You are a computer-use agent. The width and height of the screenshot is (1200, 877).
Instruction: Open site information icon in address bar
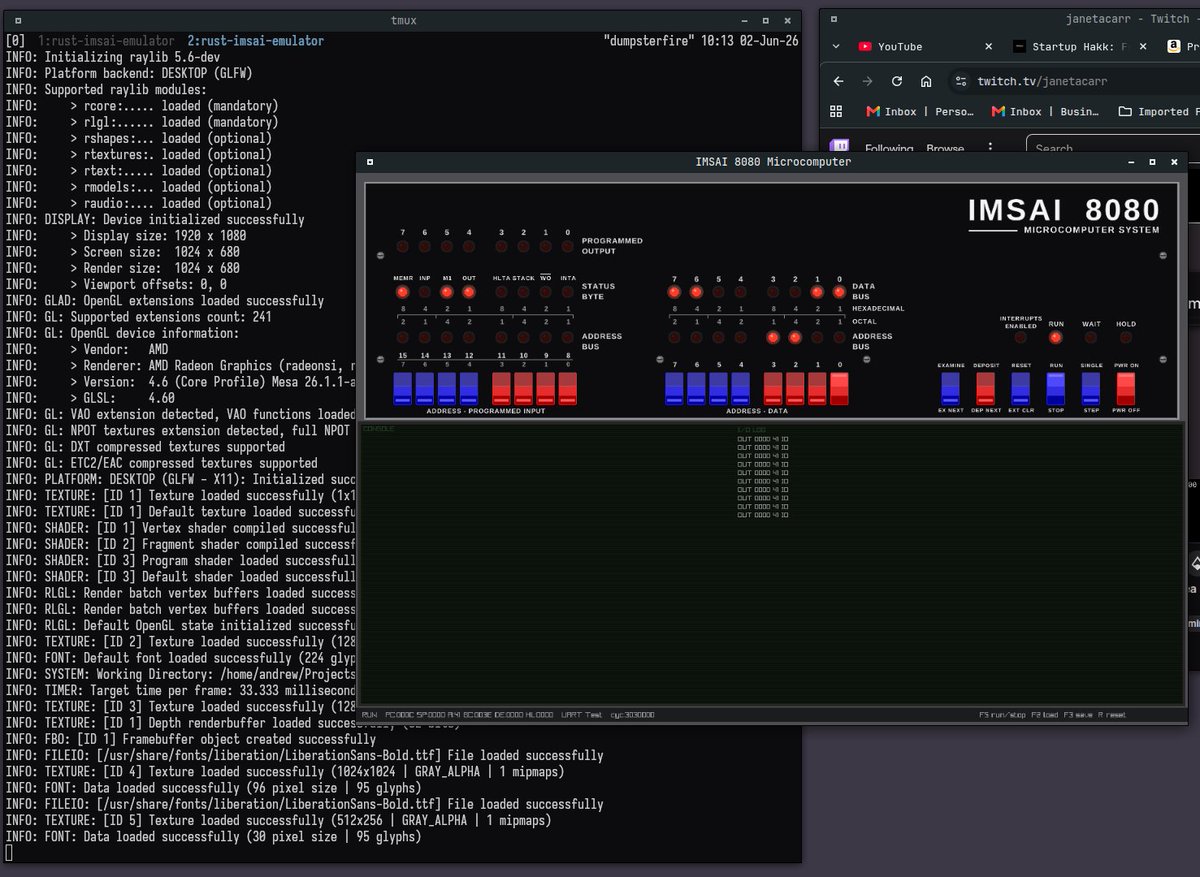(961, 81)
